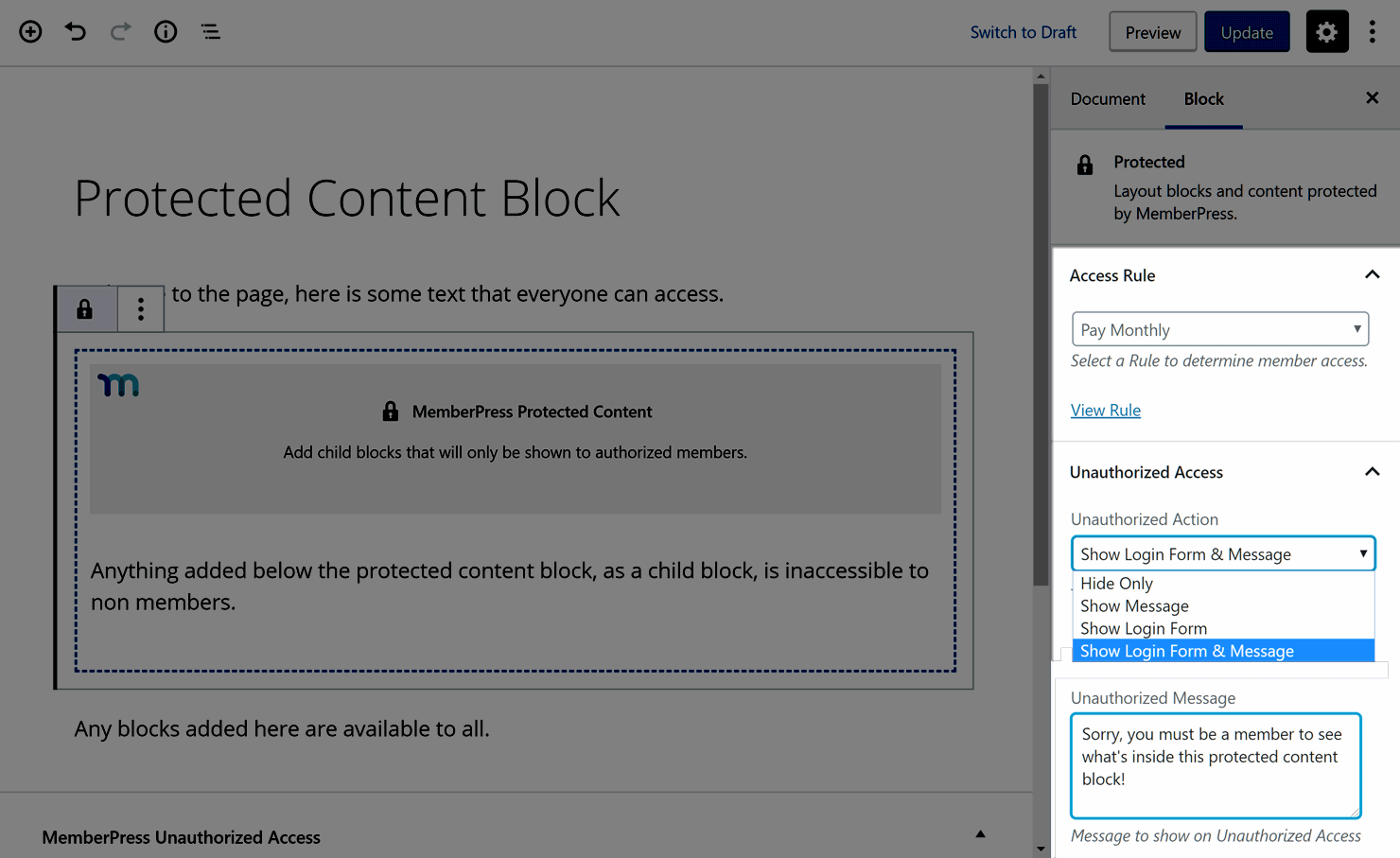Choose Show Message option
The width and height of the screenshot is (1400, 858).
tap(1223, 606)
